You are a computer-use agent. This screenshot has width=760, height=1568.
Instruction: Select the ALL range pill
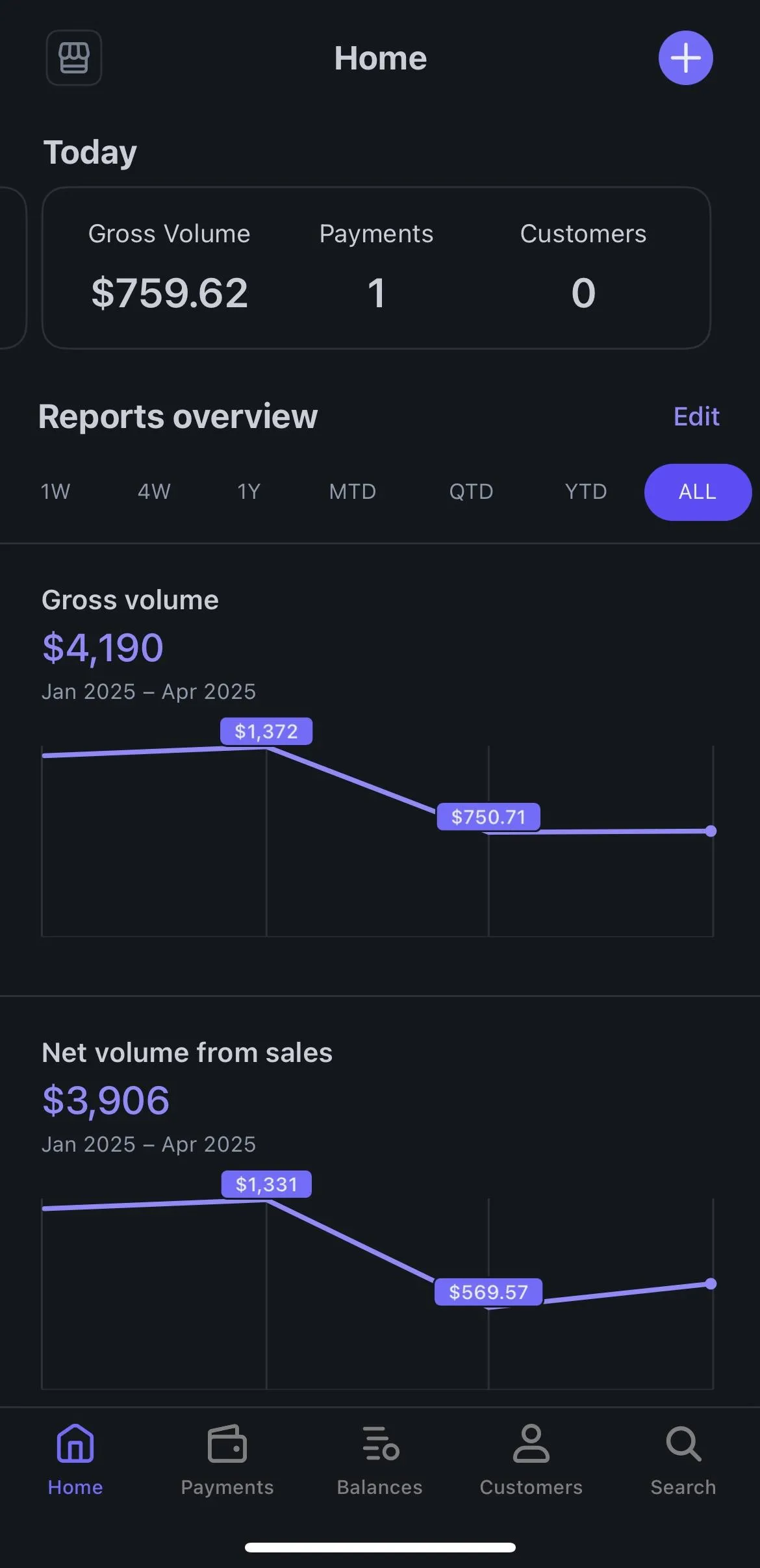click(x=698, y=492)
